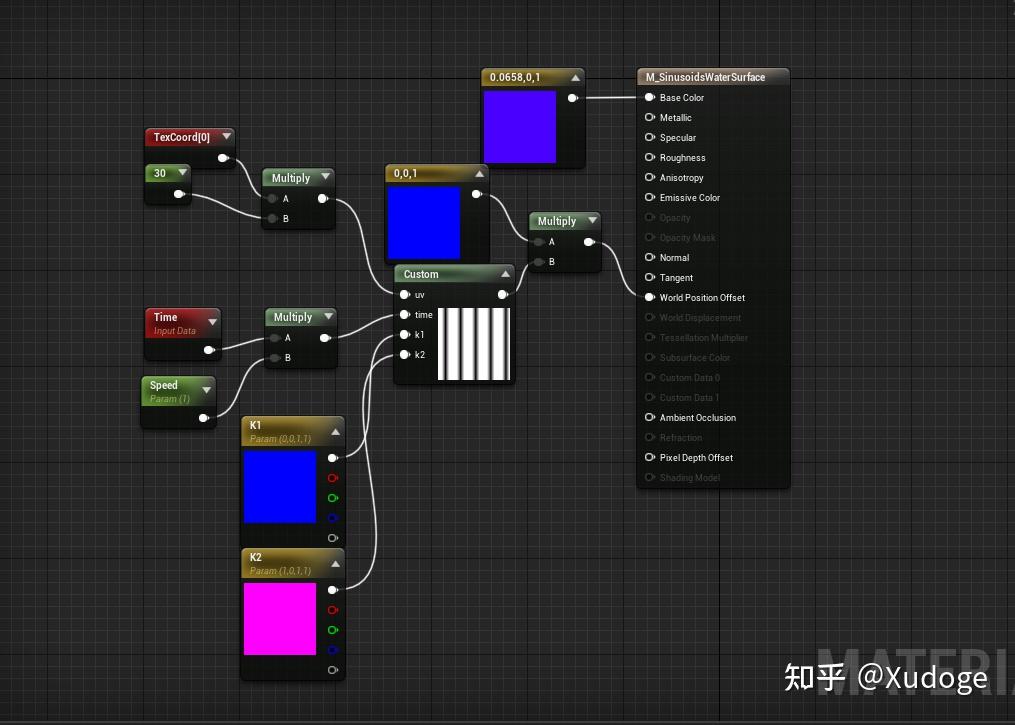Click the uv input pin on Custom node
Screen dimensions: 1015x725
404,294
